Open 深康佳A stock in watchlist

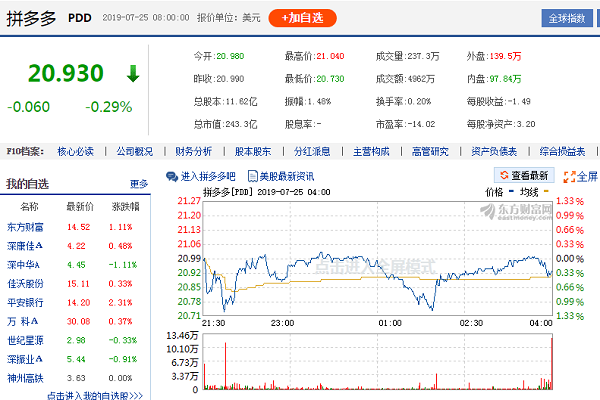24,246
